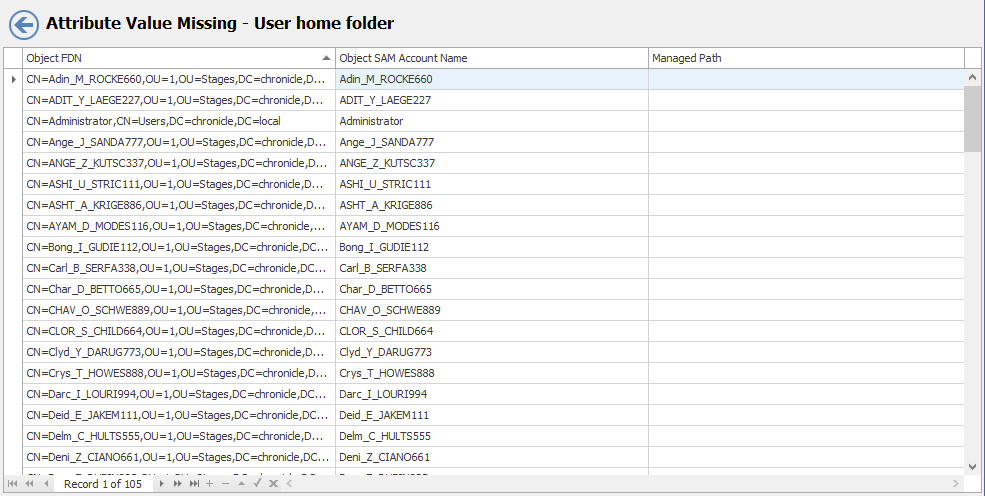985x496 pixels.
Task: Click the append record plus icon
Action: tap(209, 484)
